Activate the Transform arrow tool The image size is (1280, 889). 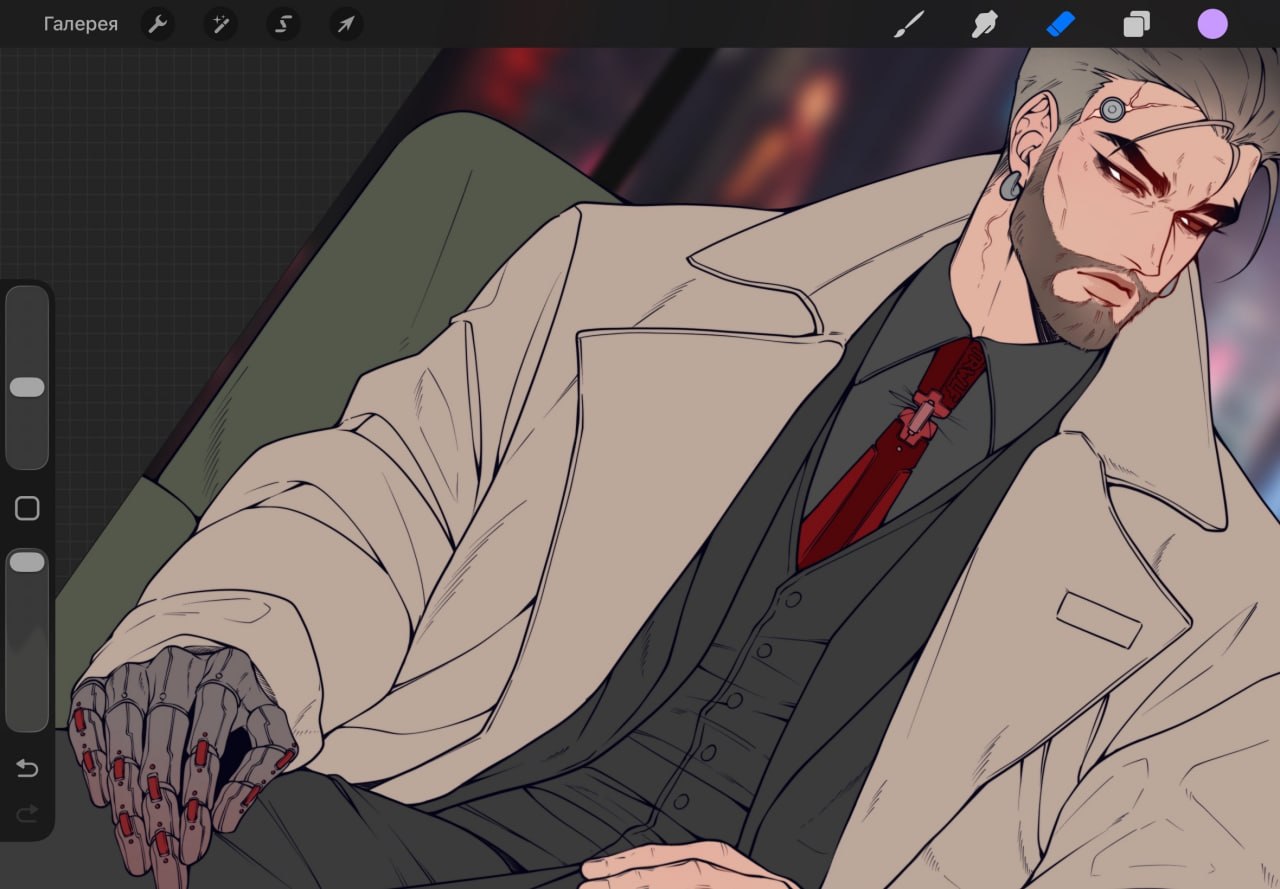[346, 24]
